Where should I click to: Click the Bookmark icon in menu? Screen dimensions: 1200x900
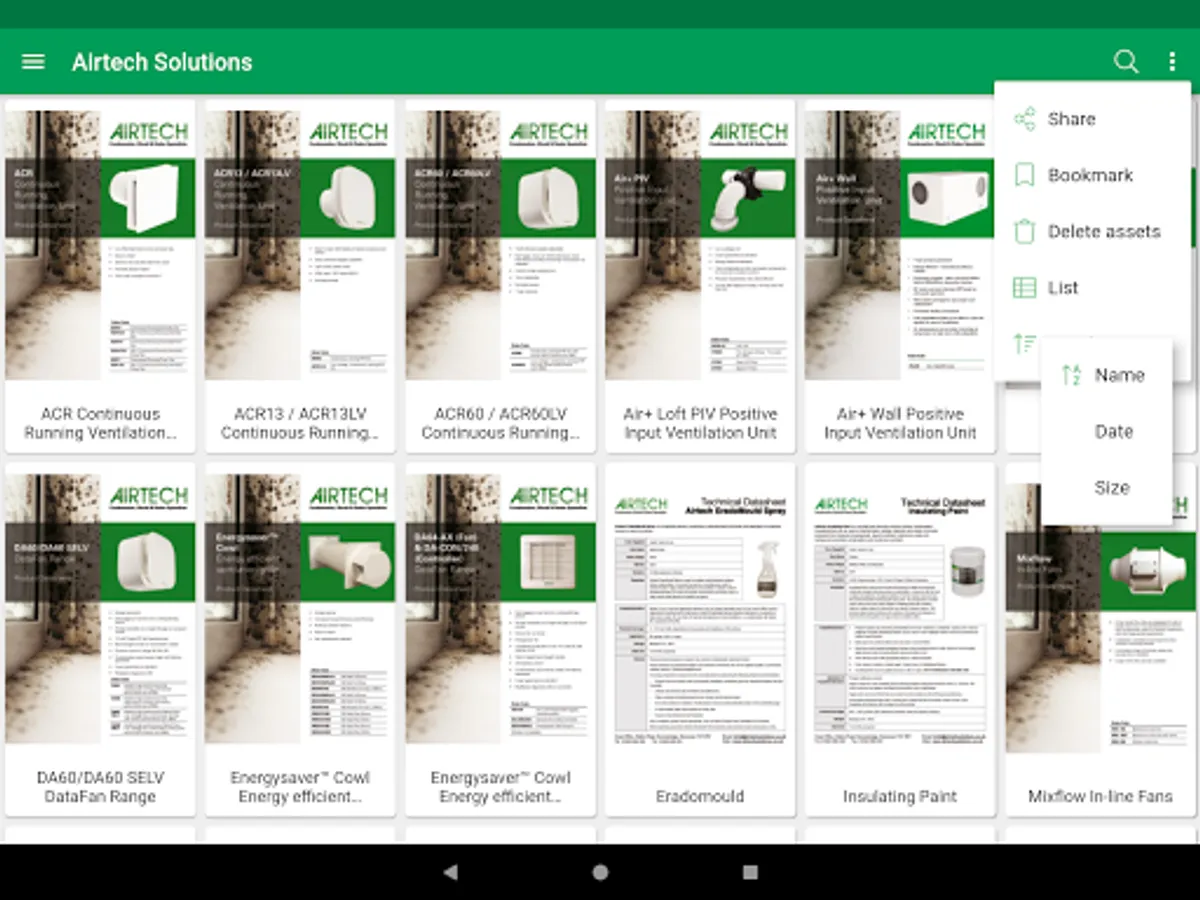[1025, 175]
